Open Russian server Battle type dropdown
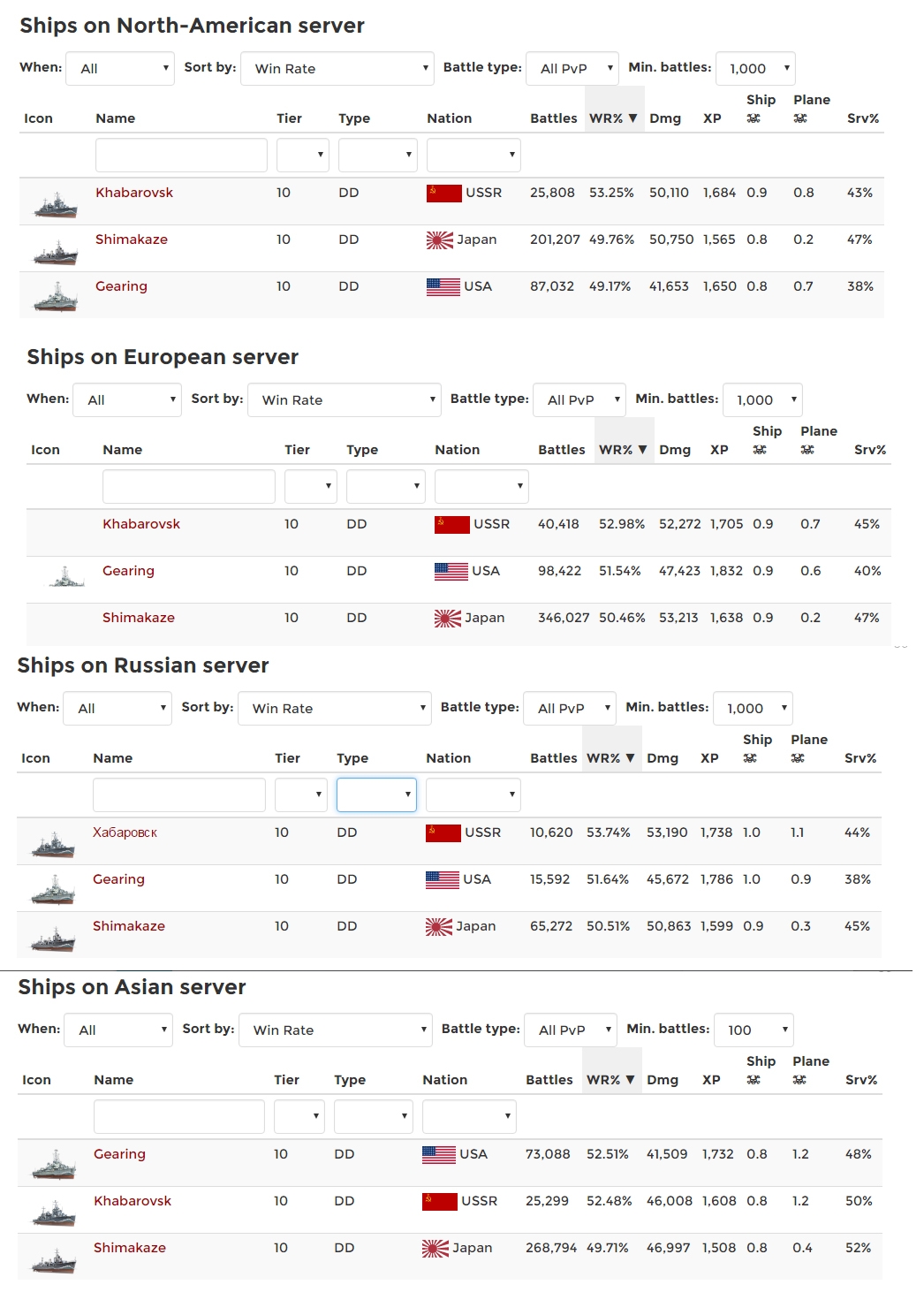The width and height of the screenshot is (924, 1315). pos(570,708)
